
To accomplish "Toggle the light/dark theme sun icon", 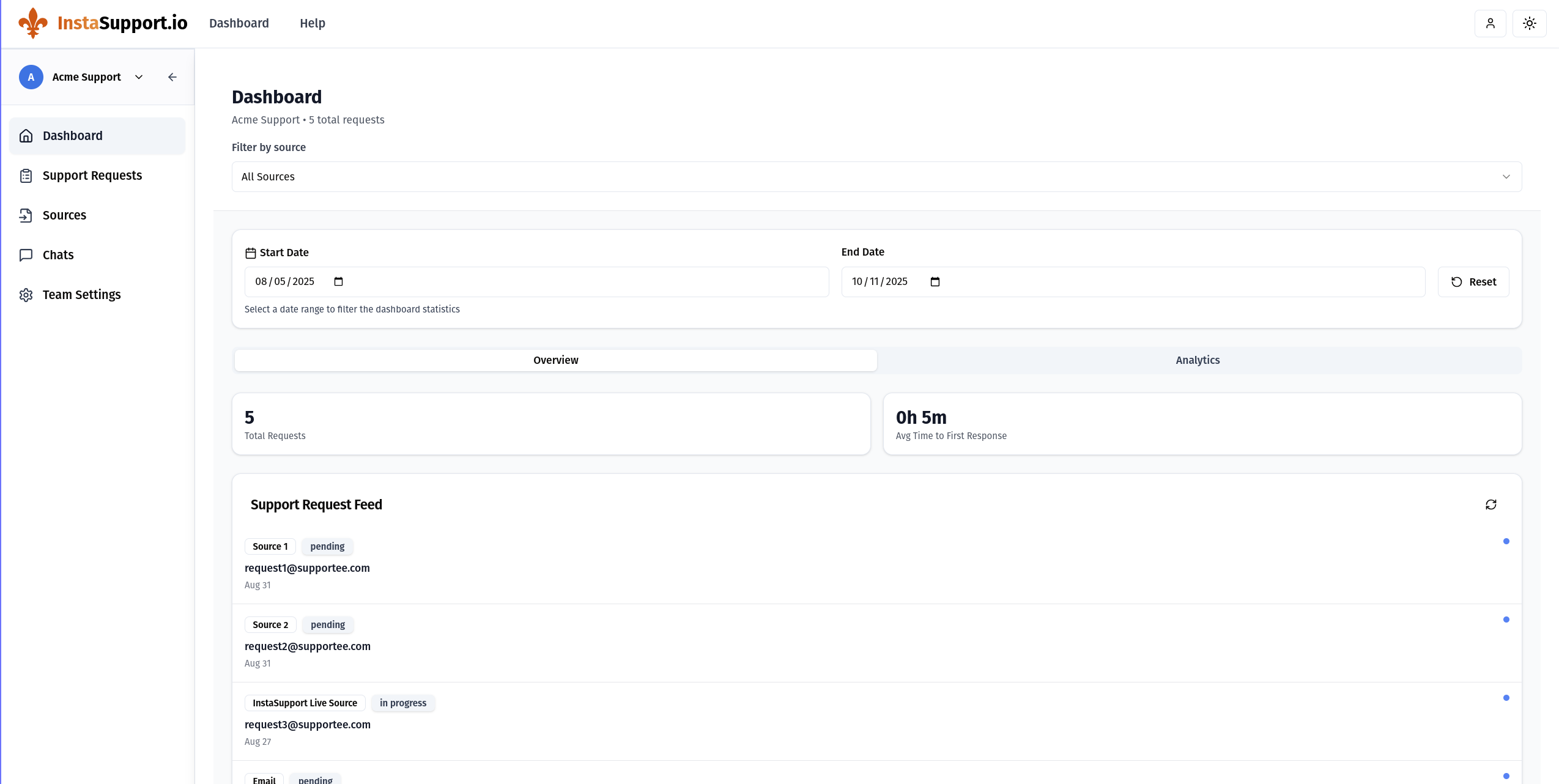I will 1529,23.
